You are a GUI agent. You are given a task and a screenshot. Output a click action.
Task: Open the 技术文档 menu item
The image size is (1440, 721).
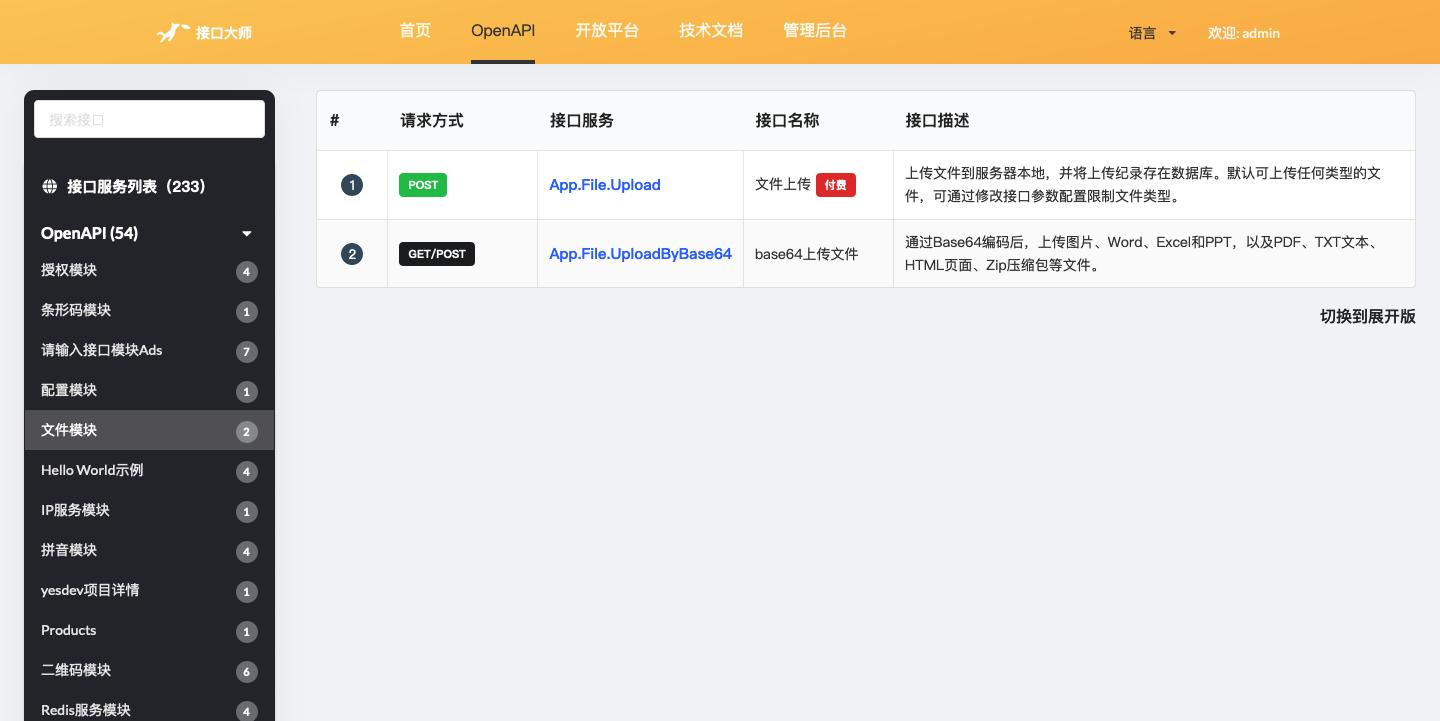[711, 31]
